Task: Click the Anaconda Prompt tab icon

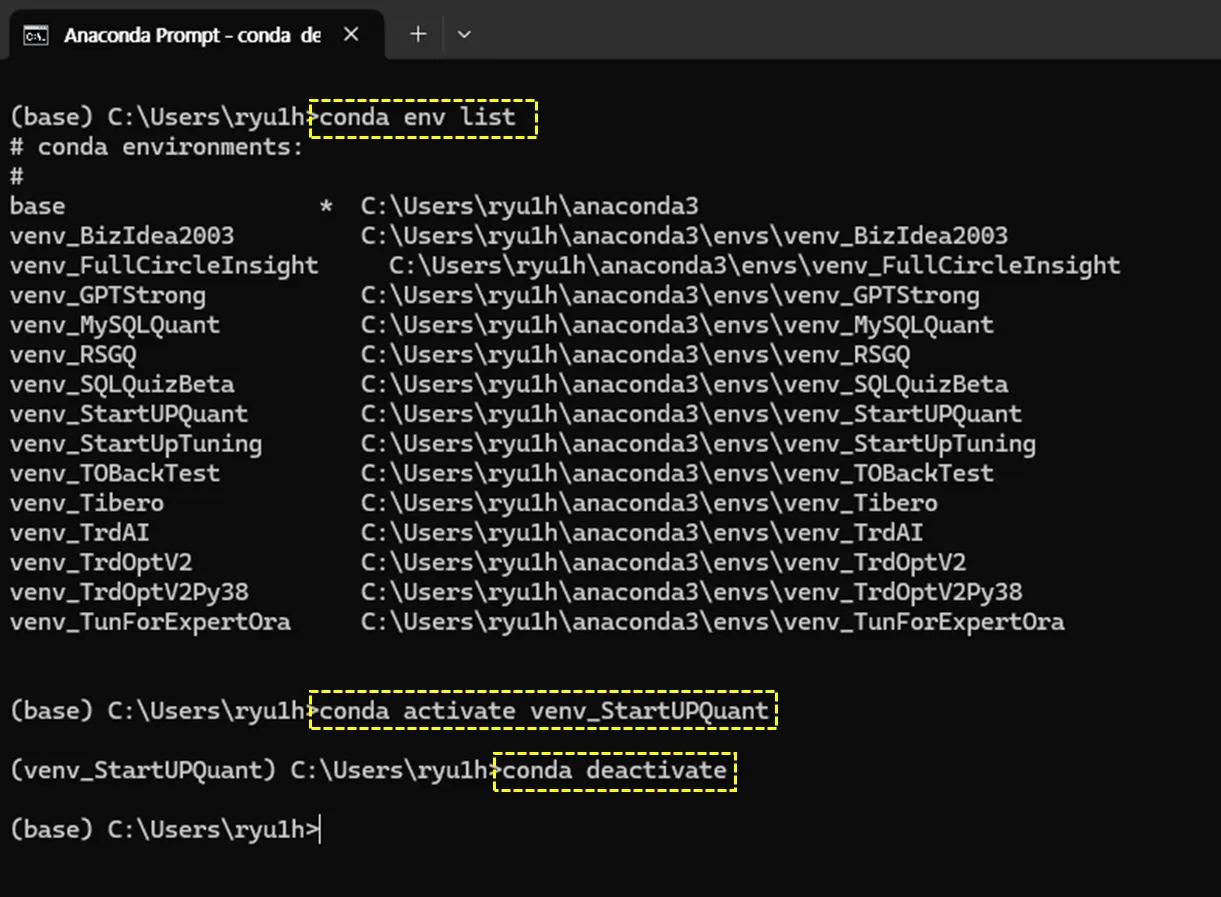Action: tap(35, 35)
